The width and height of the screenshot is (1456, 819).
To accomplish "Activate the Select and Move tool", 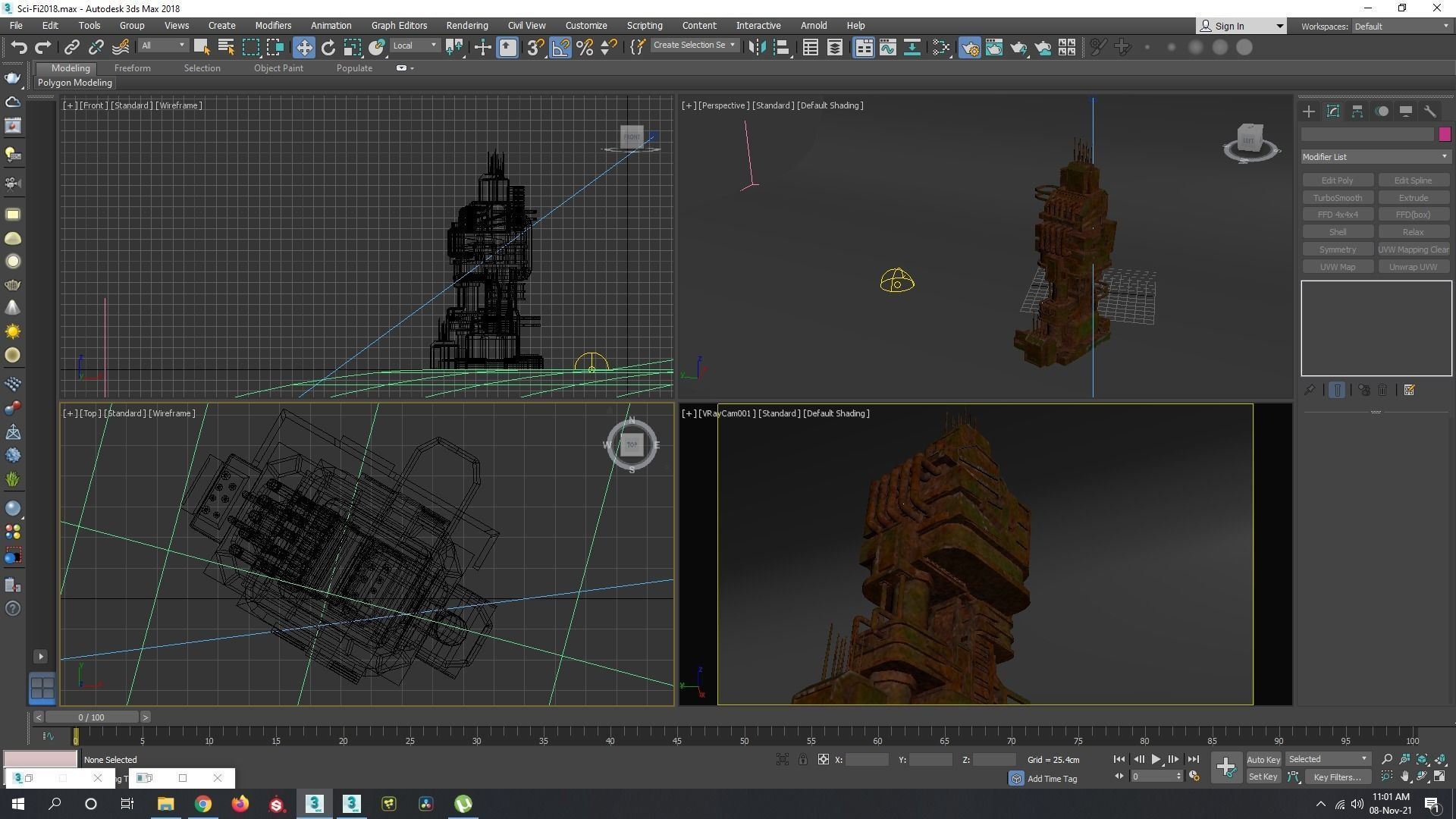I will [x=303, y=48].
